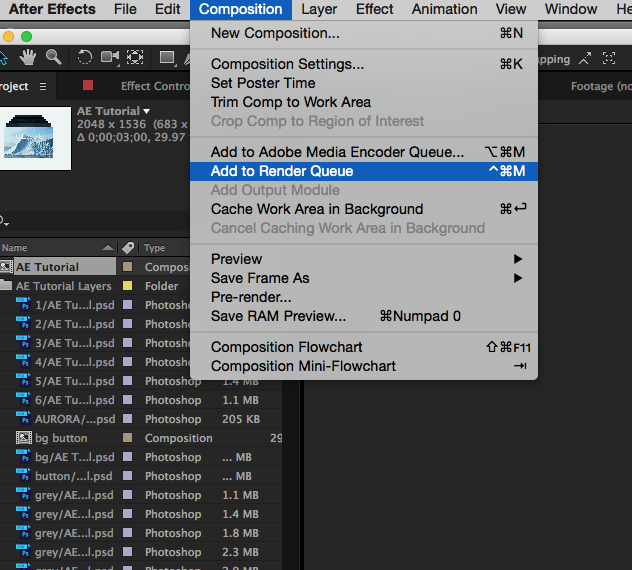Click the AE Tutorial Layers folder icon
Viewport: 632px width, 570px height.
(x=6, y=285)
